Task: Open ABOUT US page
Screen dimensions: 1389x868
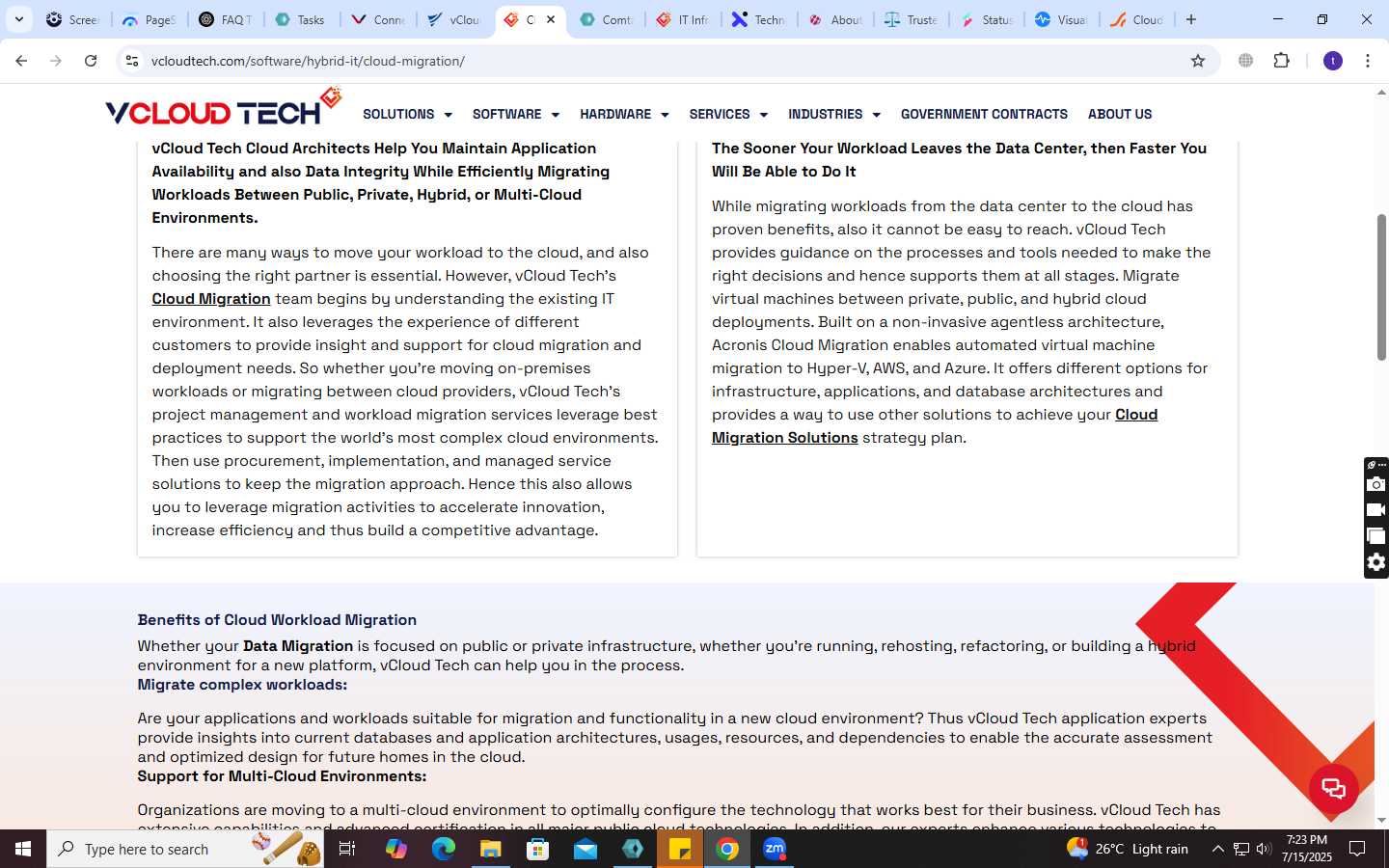Action: [1120, 114]
